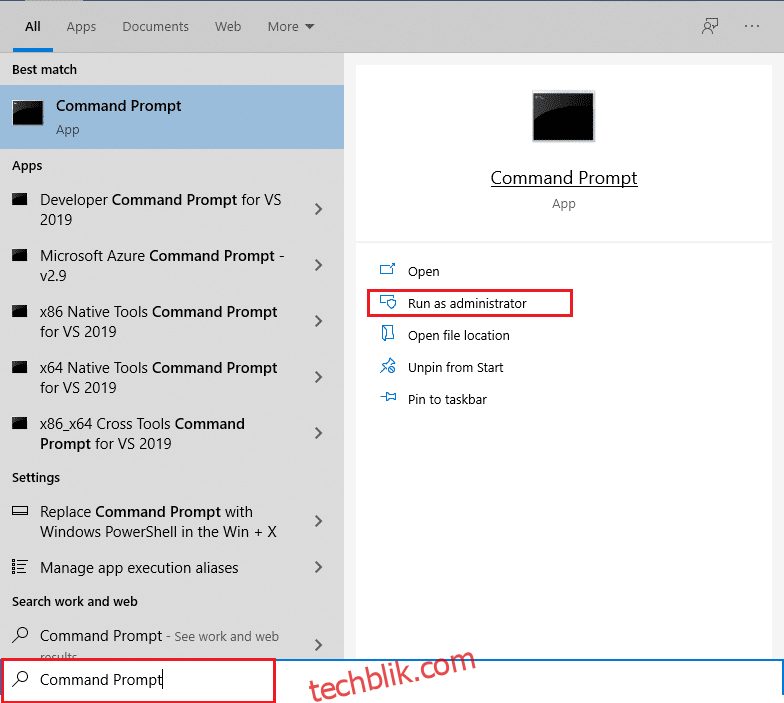Image resolution: width=784 pixels, height=703 pixels.
Task: Click the Run as administrator shield icon
Action: (x=388, y=302)
